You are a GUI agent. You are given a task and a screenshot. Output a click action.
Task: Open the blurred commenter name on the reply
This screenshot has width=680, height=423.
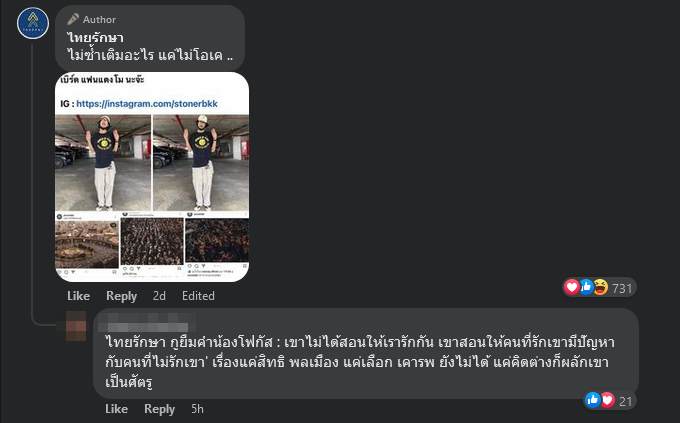147,323
